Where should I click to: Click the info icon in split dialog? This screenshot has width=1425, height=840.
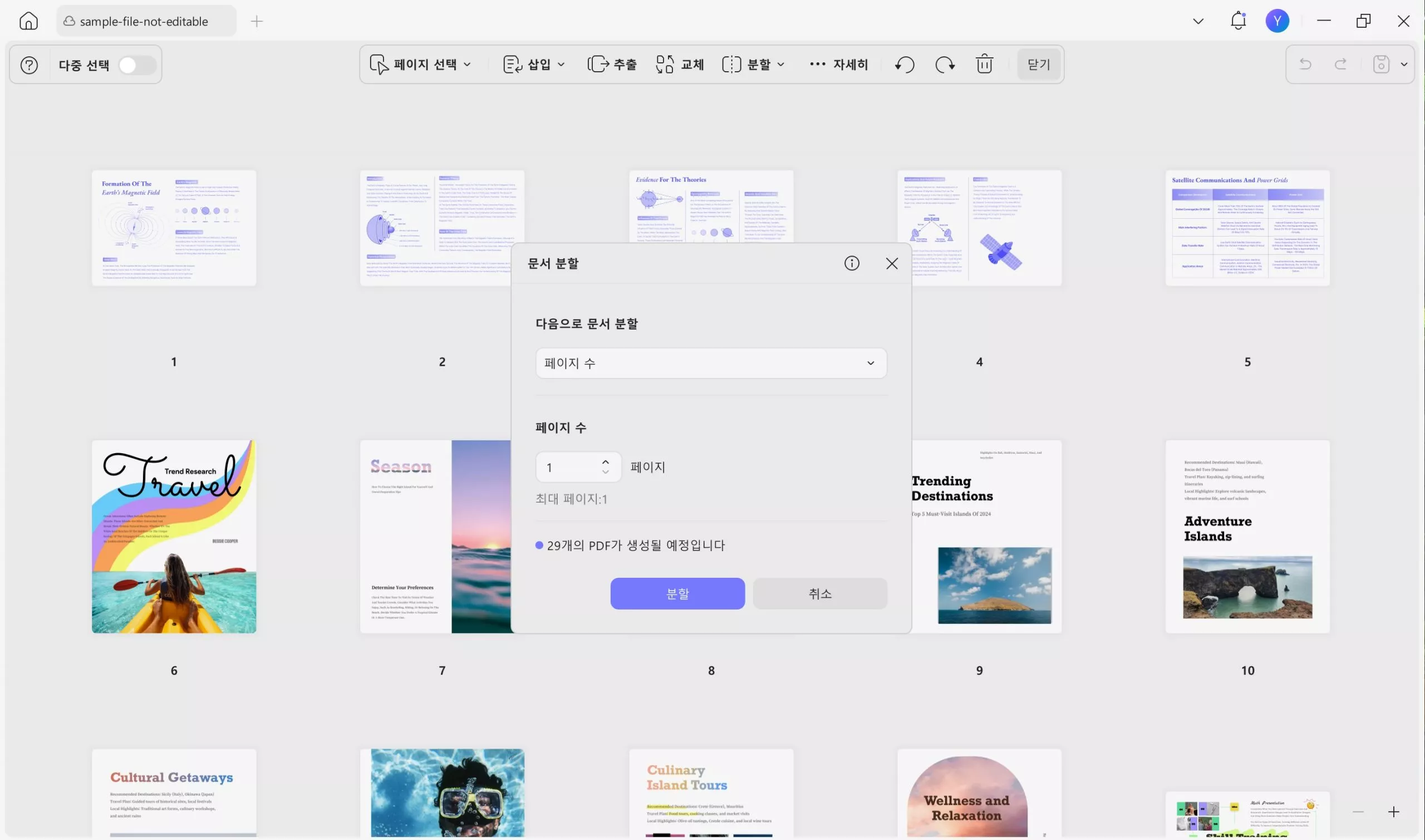(851, 263)
